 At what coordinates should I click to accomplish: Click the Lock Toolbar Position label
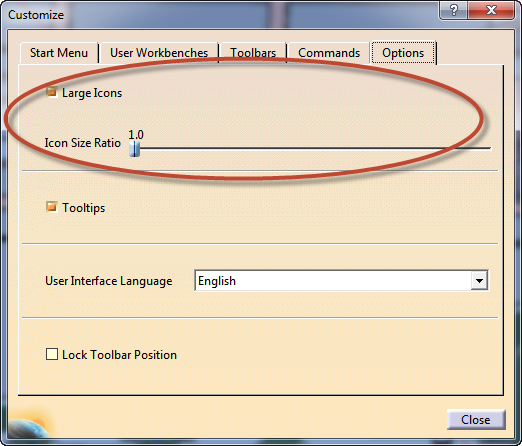(119, 355)
